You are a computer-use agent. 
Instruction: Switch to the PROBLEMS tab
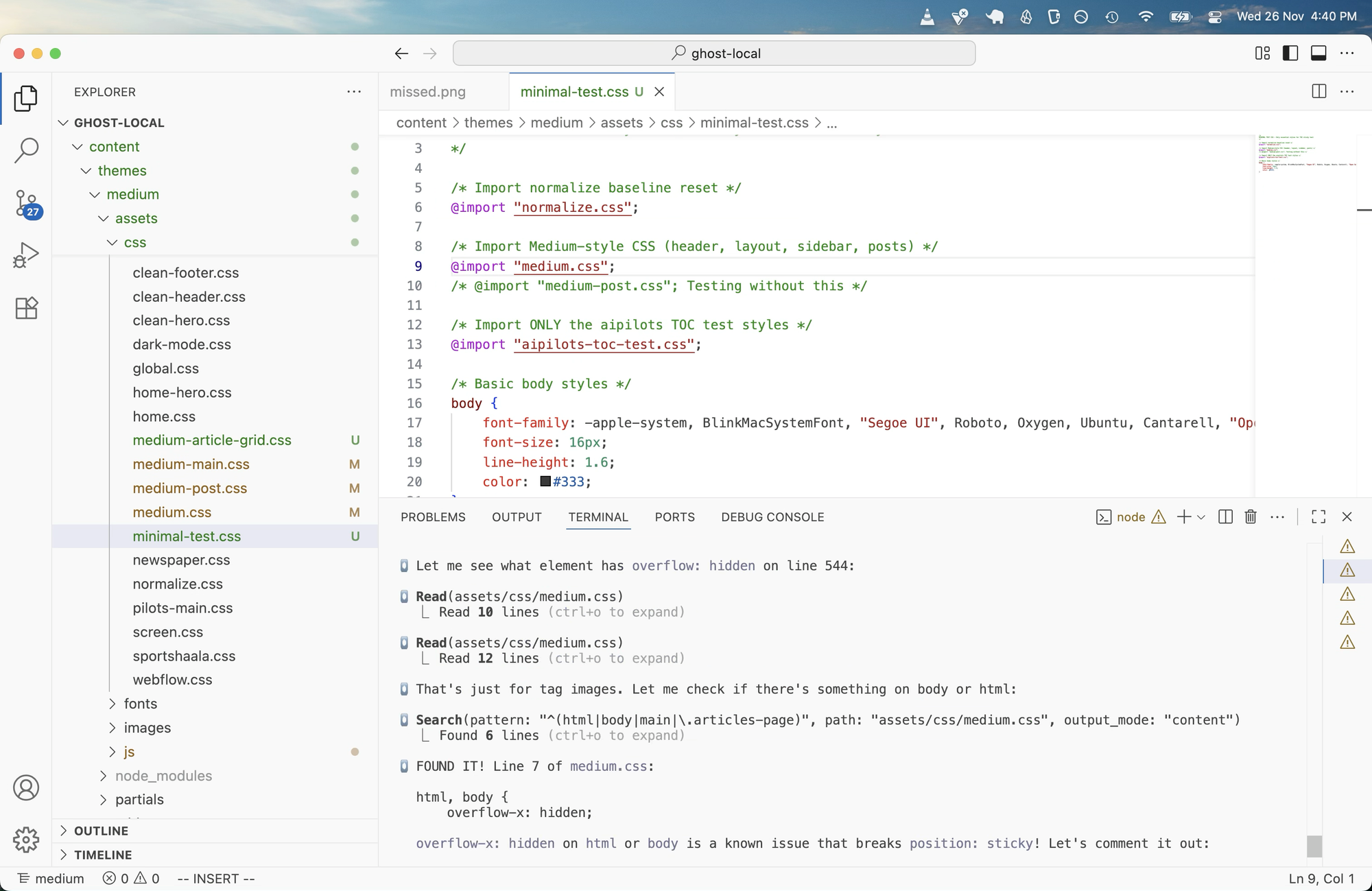433,517
